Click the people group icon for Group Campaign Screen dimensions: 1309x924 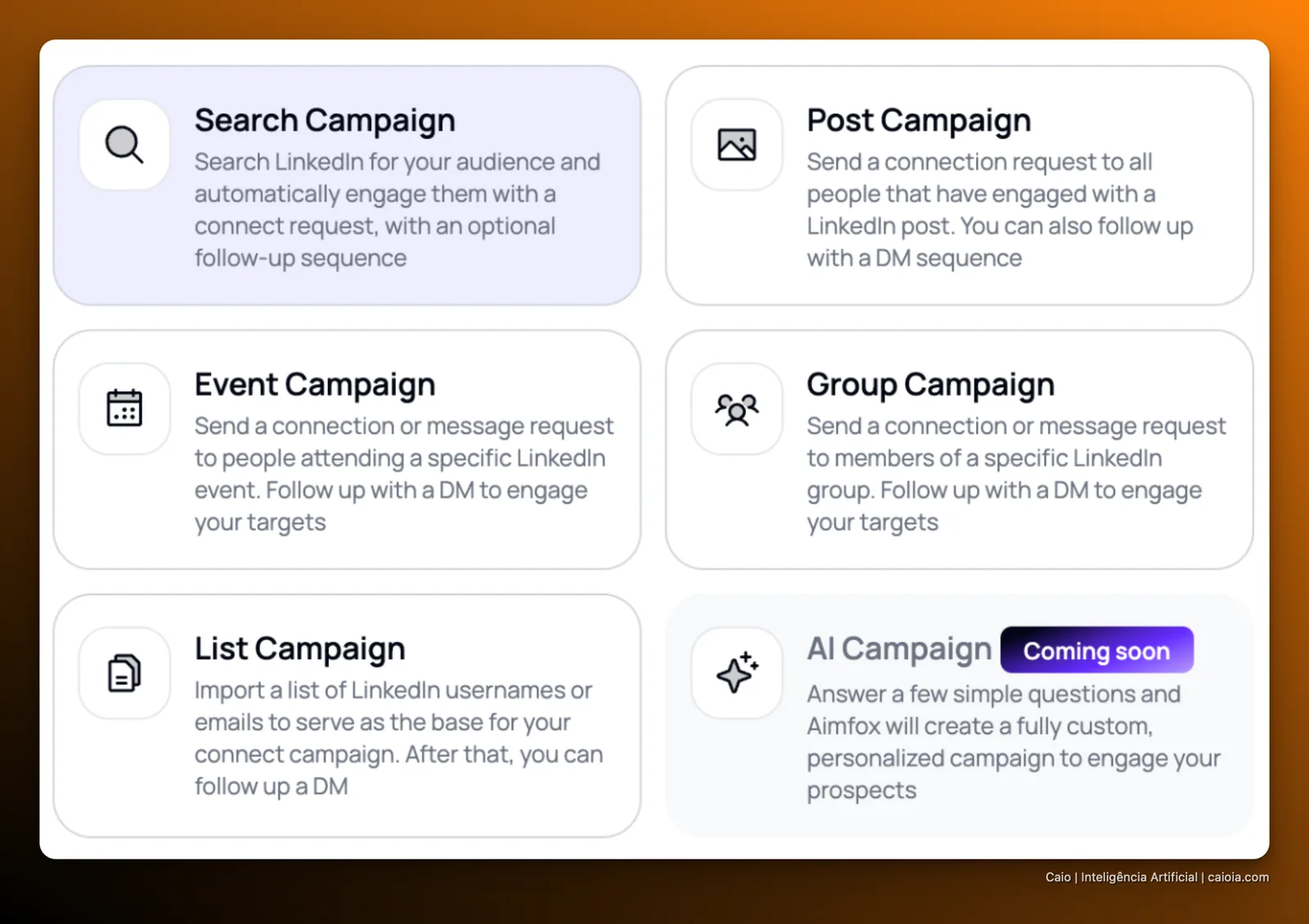736,408
